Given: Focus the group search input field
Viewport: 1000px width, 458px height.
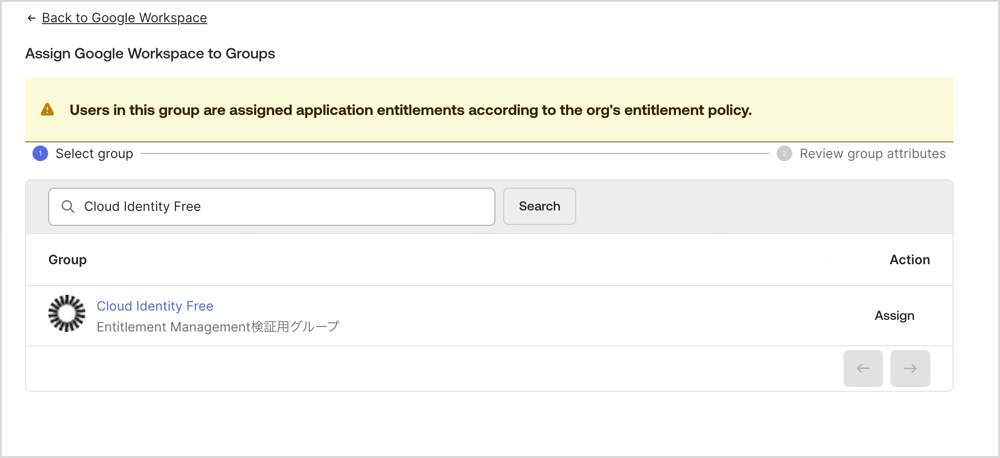Looking at the screenshot, I should point(272,207).
